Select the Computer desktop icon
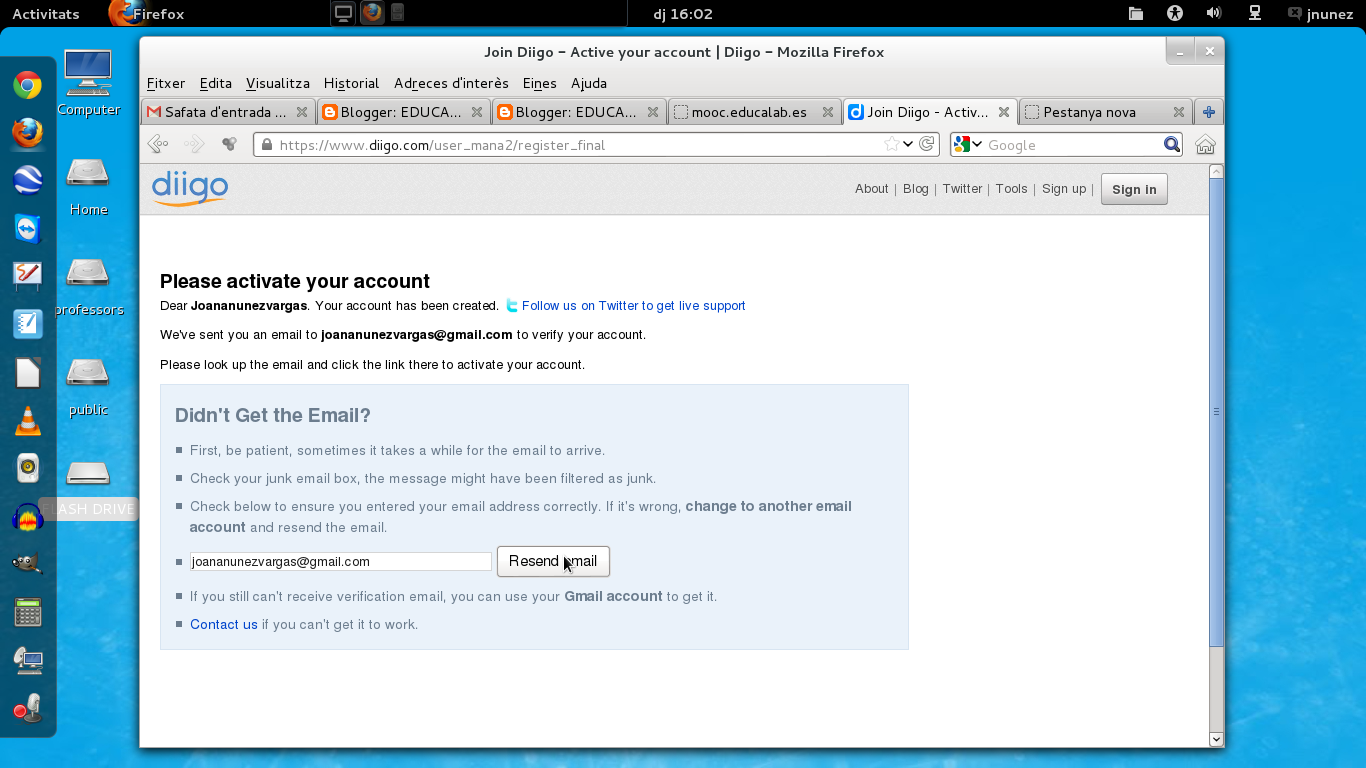 click(88, 84)
